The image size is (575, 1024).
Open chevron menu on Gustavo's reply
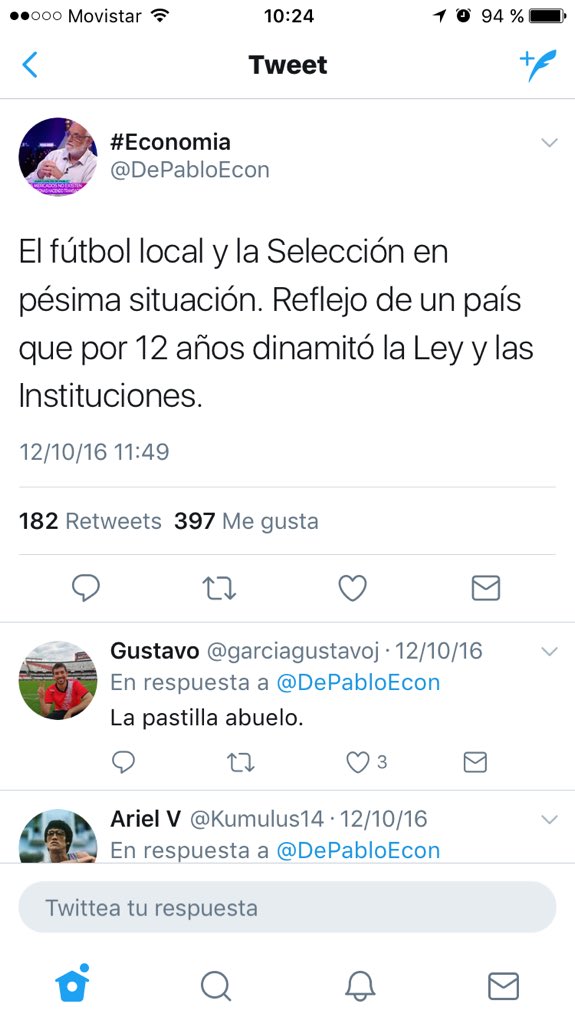(x=550, y=651)
